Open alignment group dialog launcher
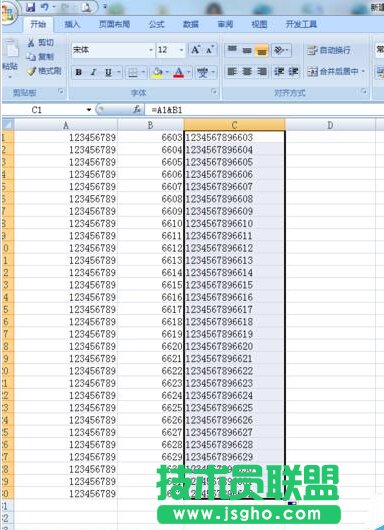This screenshot has height=530, width=384. (364, 92)
